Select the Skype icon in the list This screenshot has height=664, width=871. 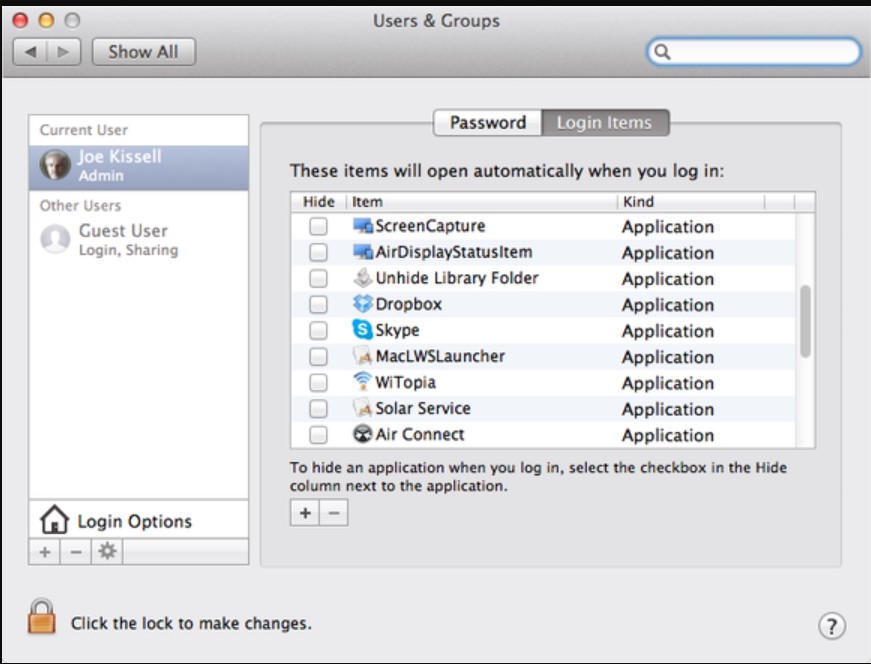coord(363,330)
